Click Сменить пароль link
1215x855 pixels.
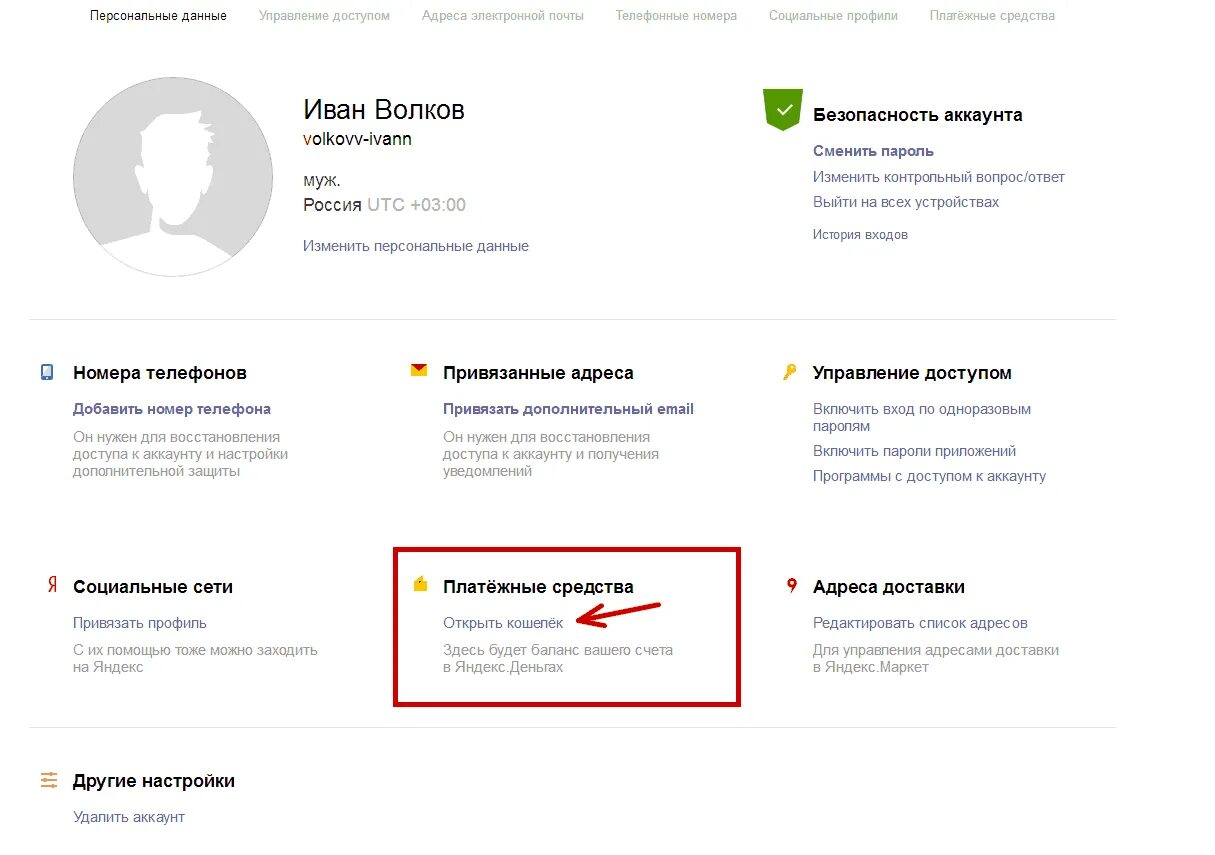point(873,151)
